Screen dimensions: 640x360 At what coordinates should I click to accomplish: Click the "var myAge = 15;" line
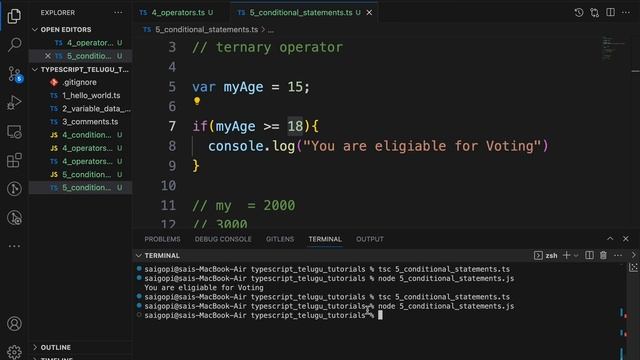click(251, 87)
